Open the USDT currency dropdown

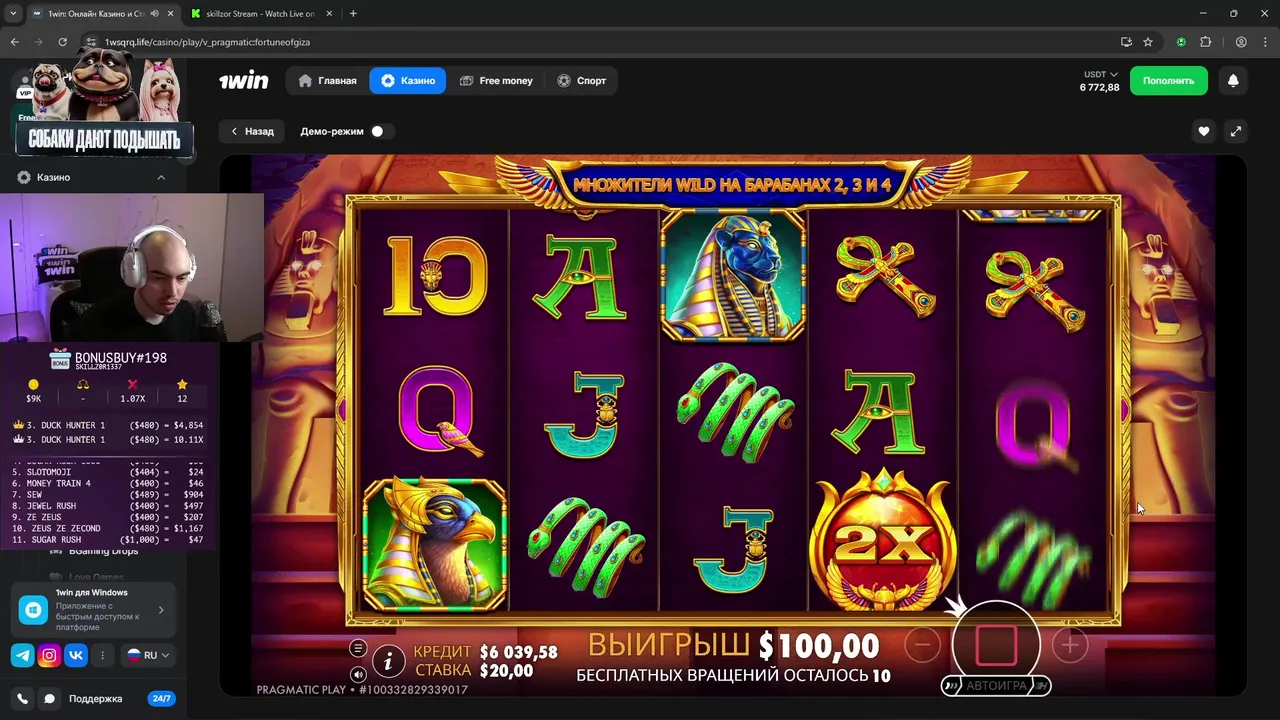(1100, 74)
